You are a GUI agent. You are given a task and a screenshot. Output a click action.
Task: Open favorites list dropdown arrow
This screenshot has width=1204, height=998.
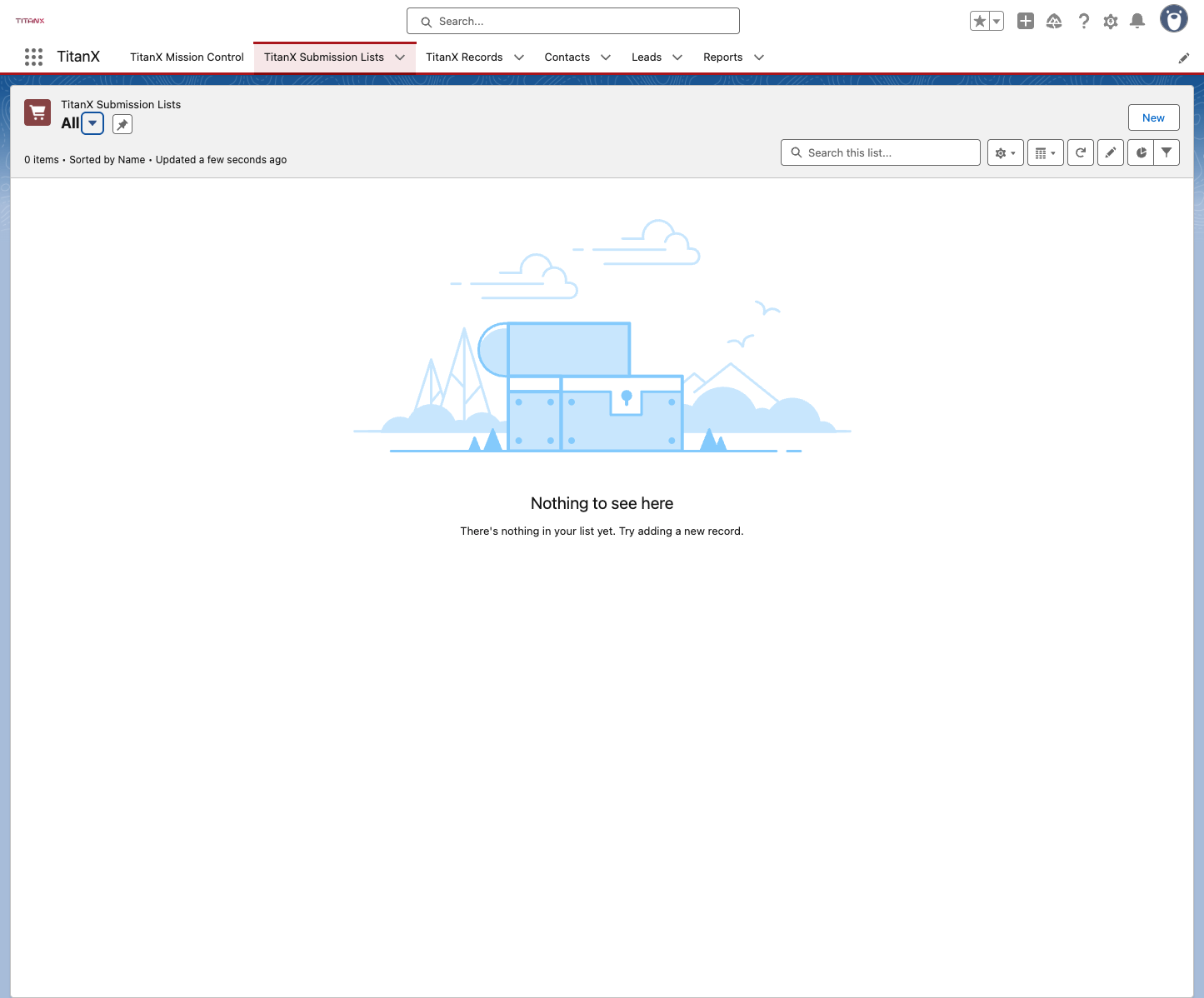click(x=997, y=22)
